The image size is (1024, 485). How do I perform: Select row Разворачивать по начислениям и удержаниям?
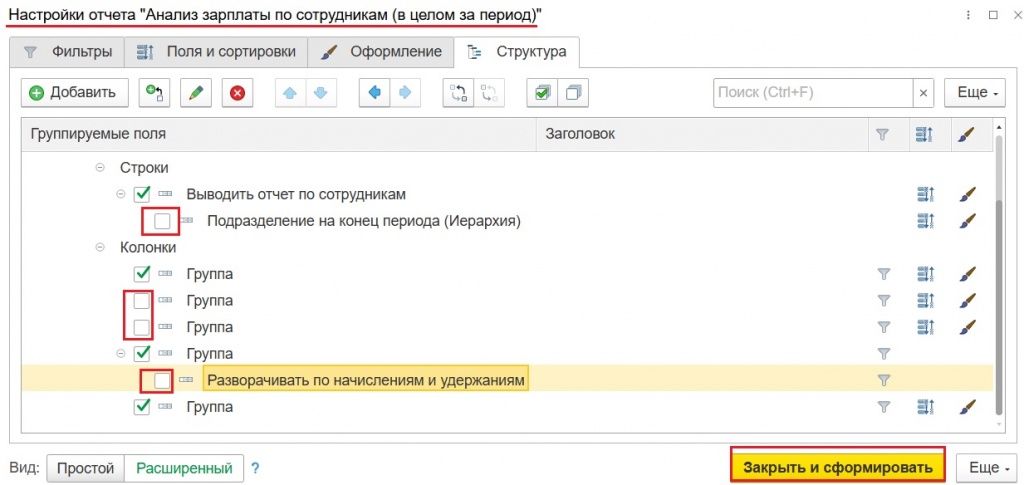(507, 380)
